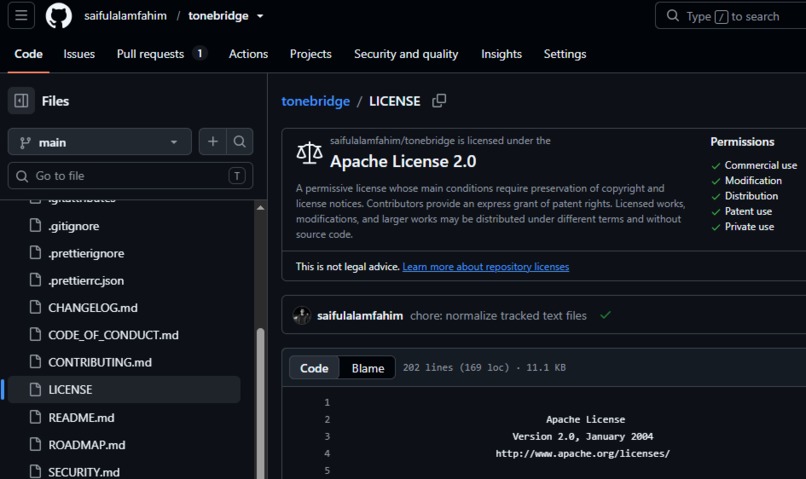Add a new file with plus button
The image size is (806, 479).
[x=213, y=142]
